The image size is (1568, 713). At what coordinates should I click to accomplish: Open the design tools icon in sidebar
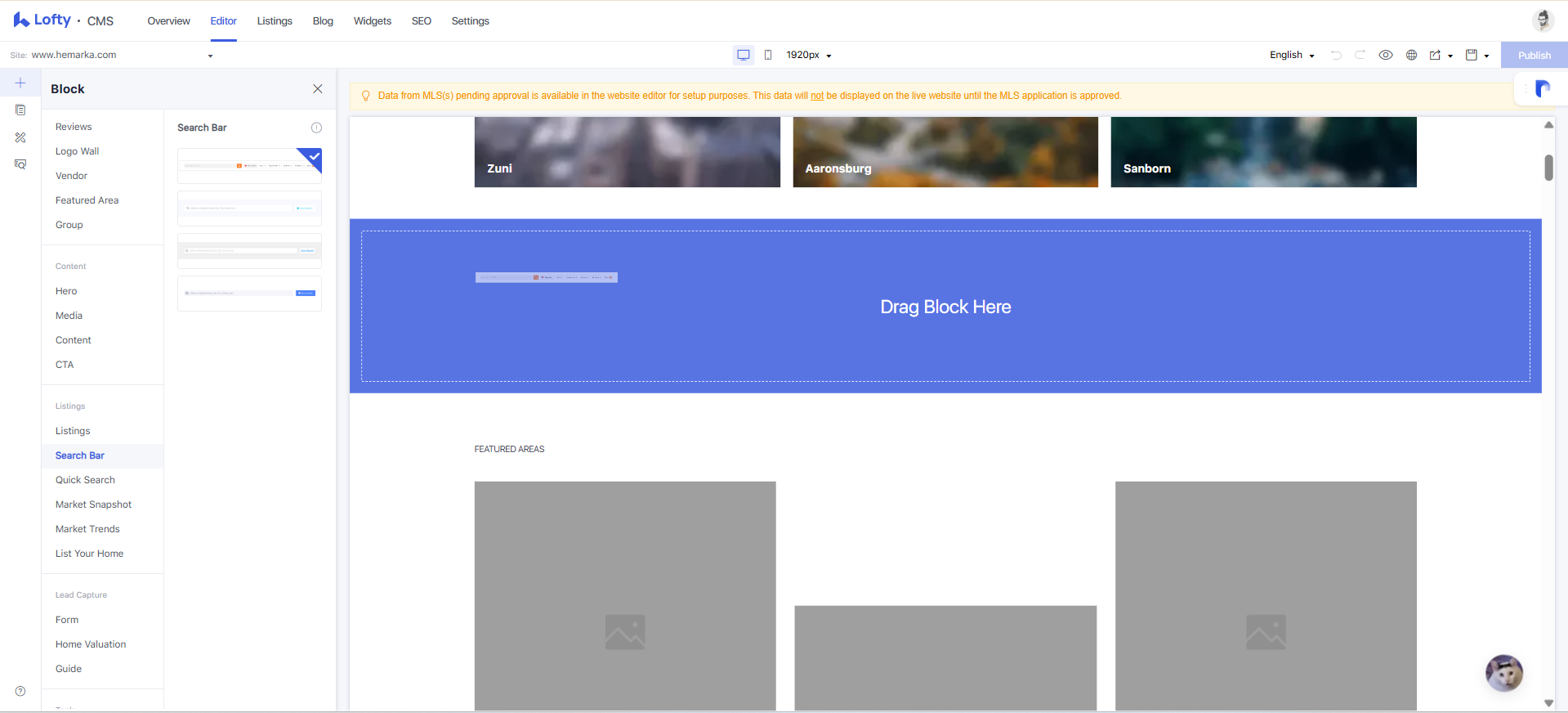pyautogui.click(x=20, y=137)
